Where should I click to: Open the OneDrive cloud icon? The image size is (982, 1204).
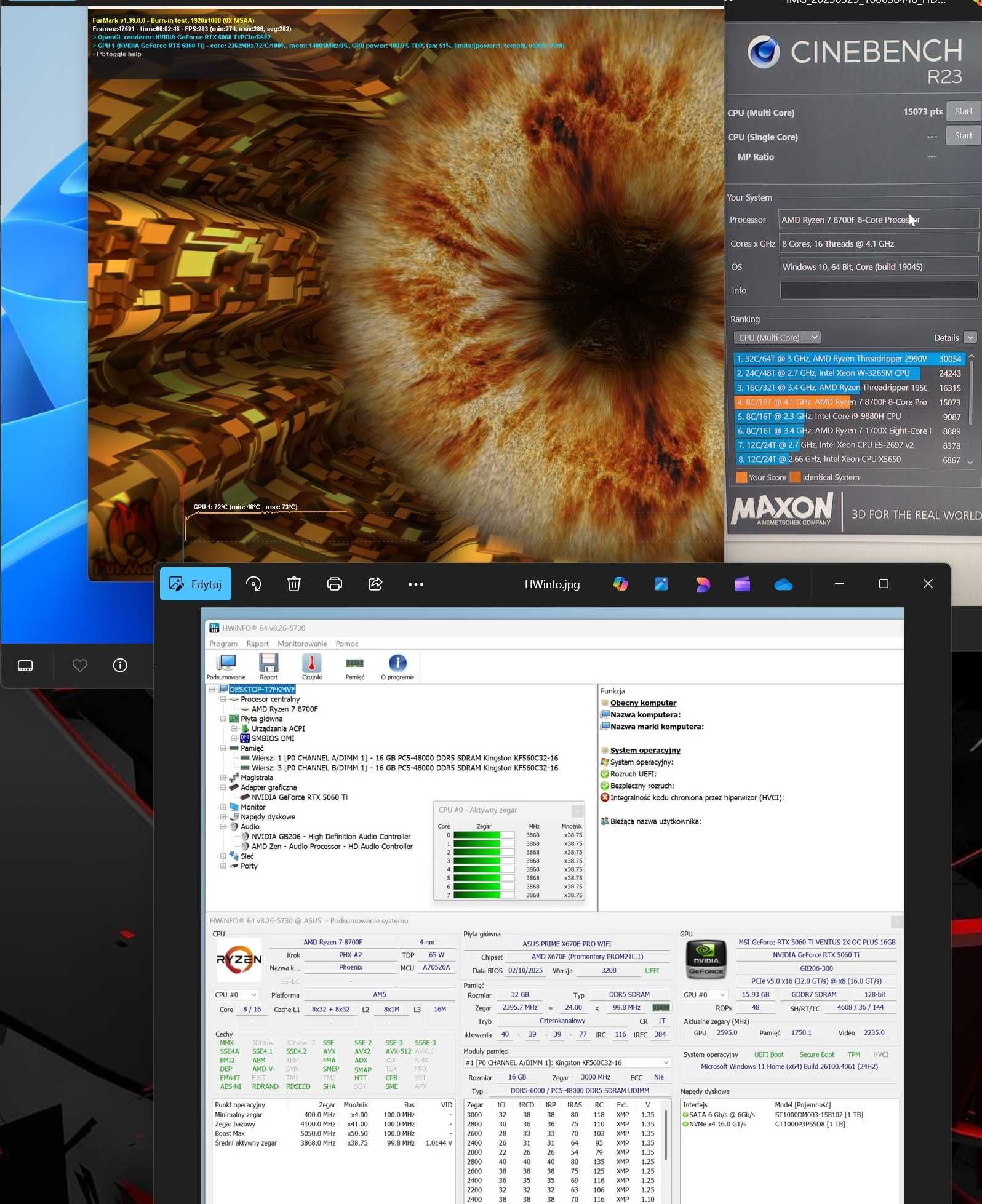pyautogui.click(x=783, y=584)
